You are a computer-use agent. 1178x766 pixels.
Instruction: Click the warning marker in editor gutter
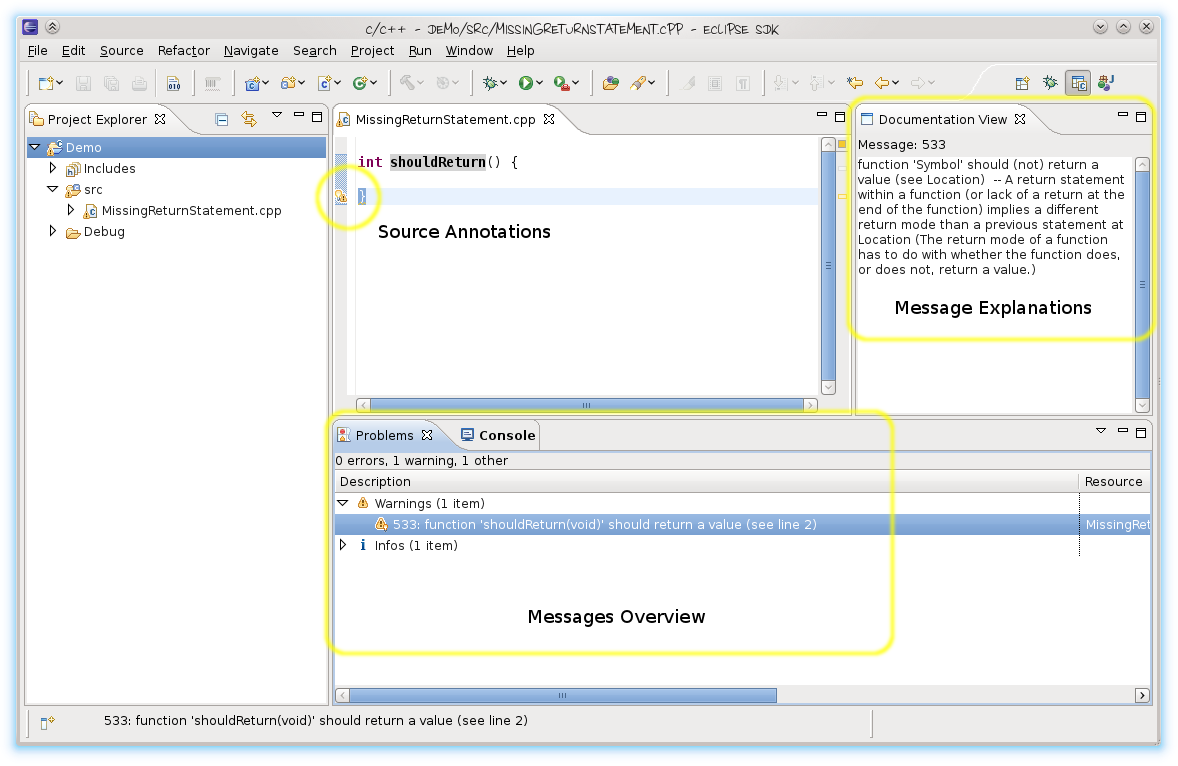click(x=341, y=197)
